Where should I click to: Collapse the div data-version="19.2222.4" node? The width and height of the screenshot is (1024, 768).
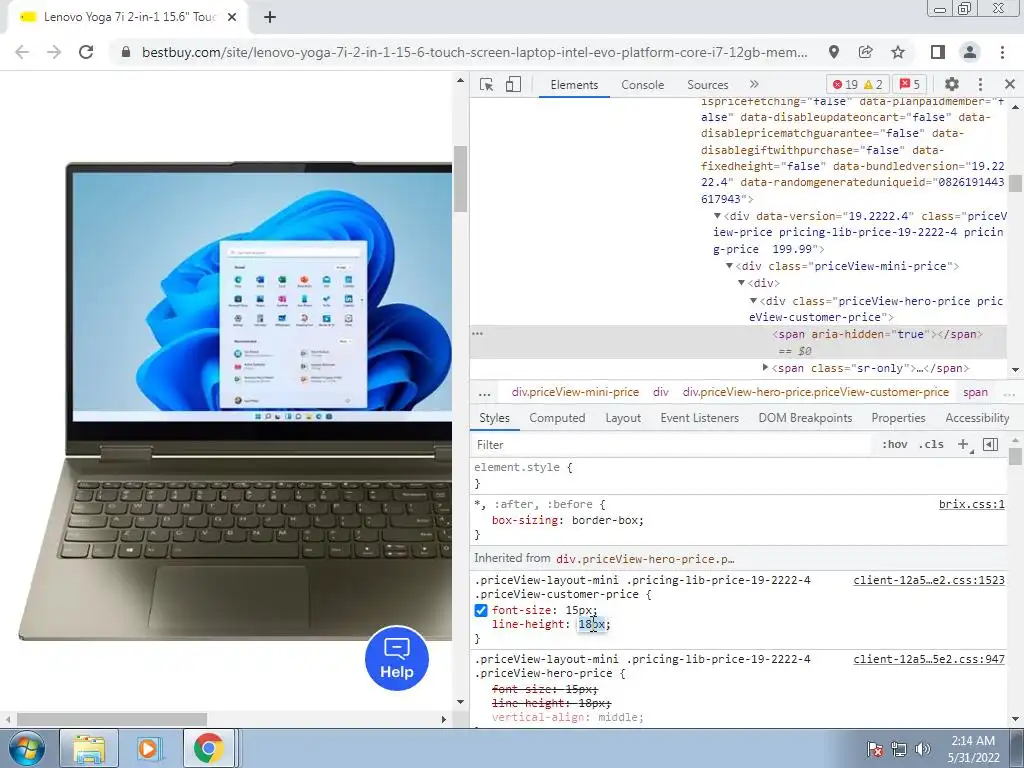717,216
